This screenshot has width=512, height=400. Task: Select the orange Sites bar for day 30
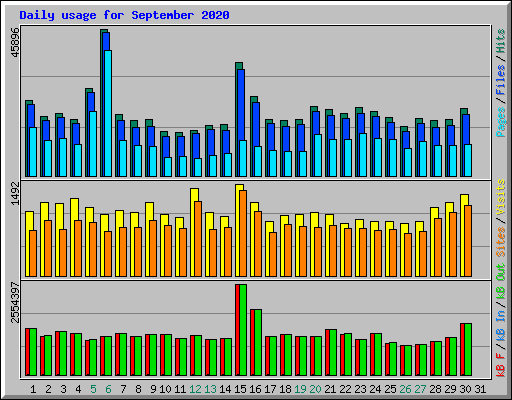[x=468, y=241]
